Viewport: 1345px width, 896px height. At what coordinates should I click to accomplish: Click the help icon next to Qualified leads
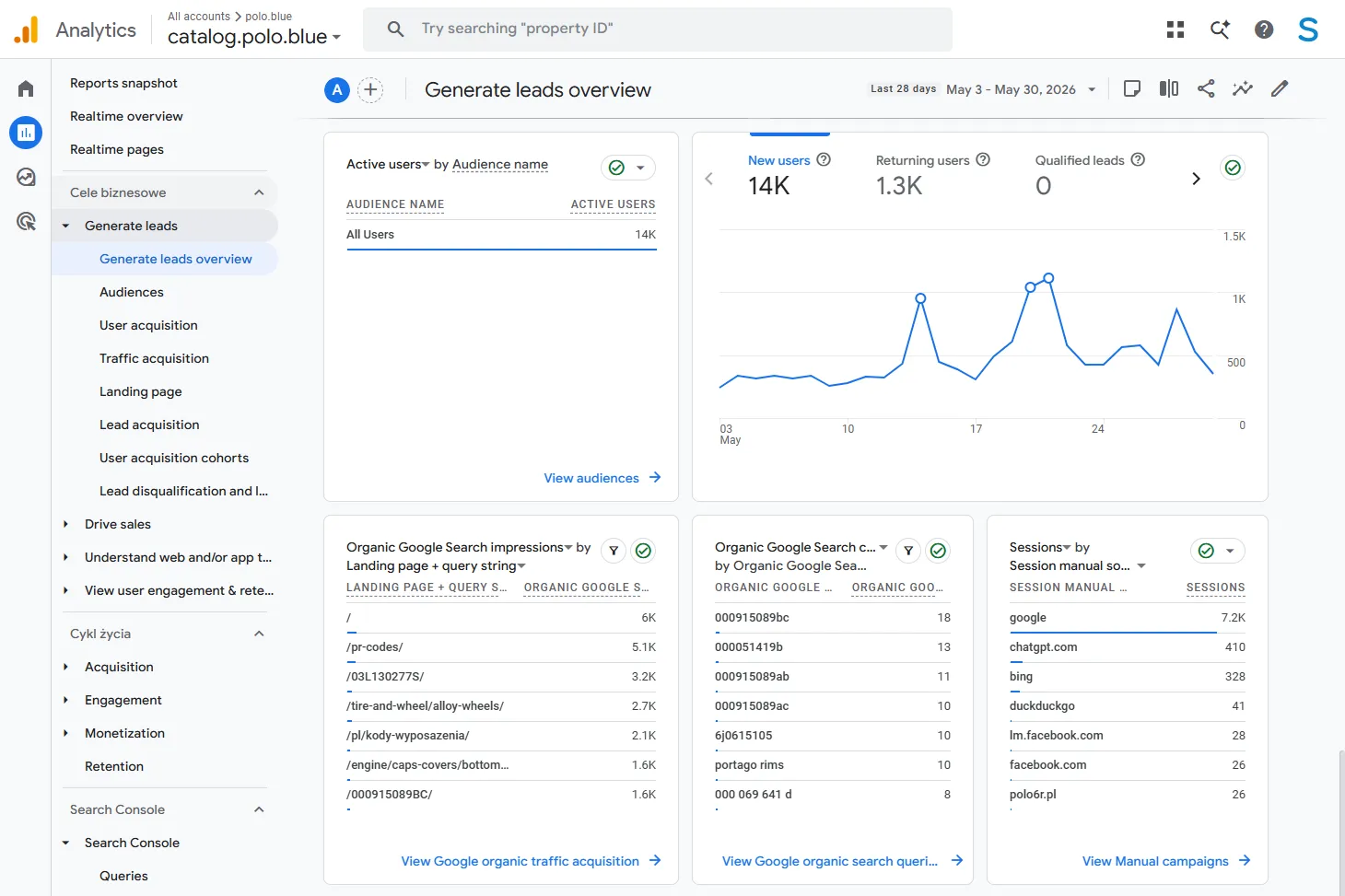[1138, 159]
